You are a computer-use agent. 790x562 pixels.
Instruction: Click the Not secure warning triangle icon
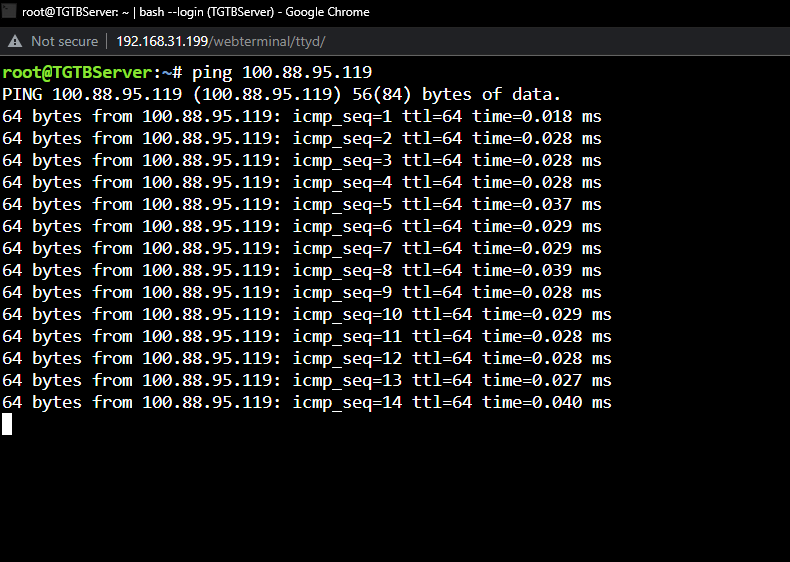15,41
